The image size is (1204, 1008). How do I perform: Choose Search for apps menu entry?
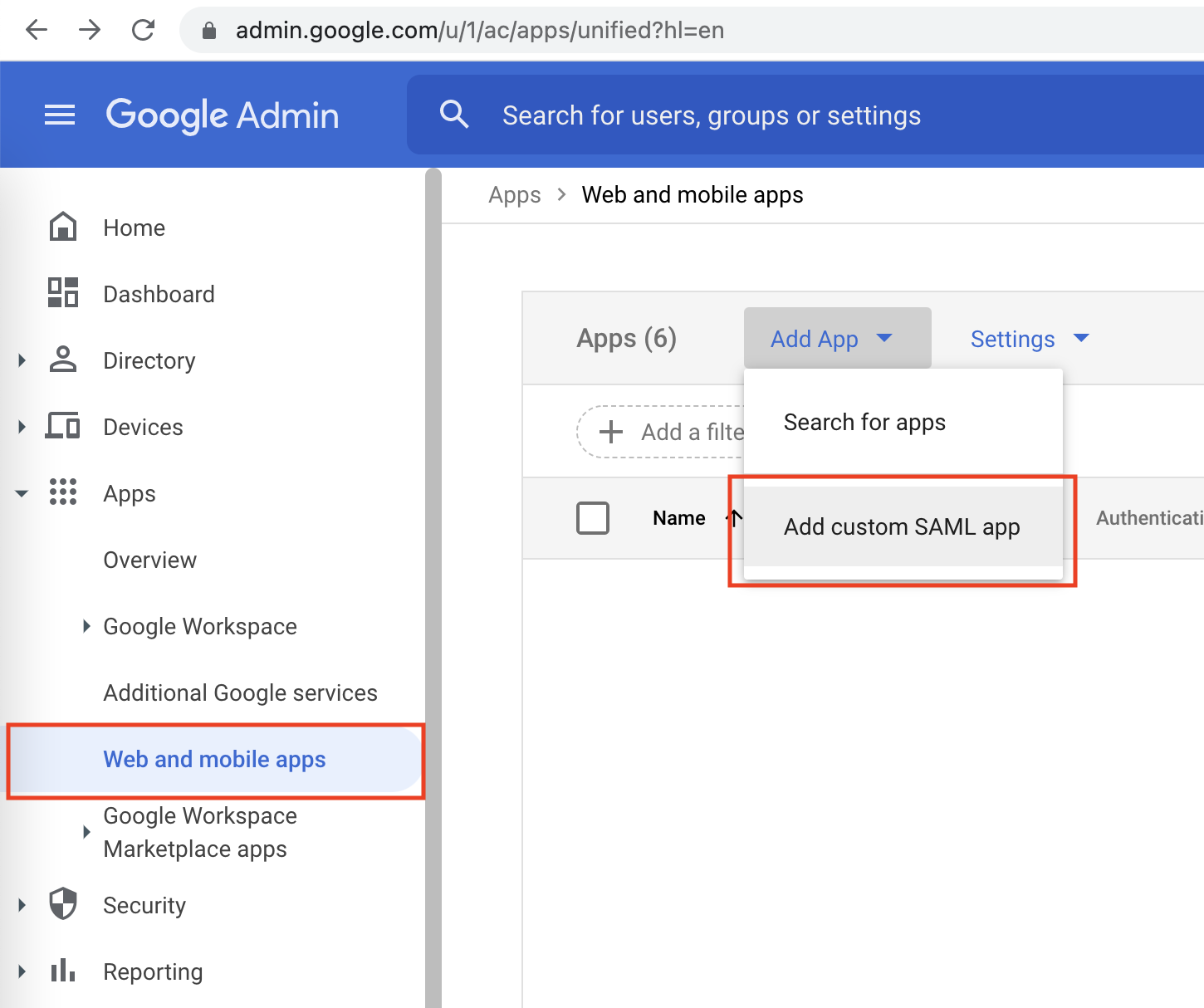click(903, 422)
